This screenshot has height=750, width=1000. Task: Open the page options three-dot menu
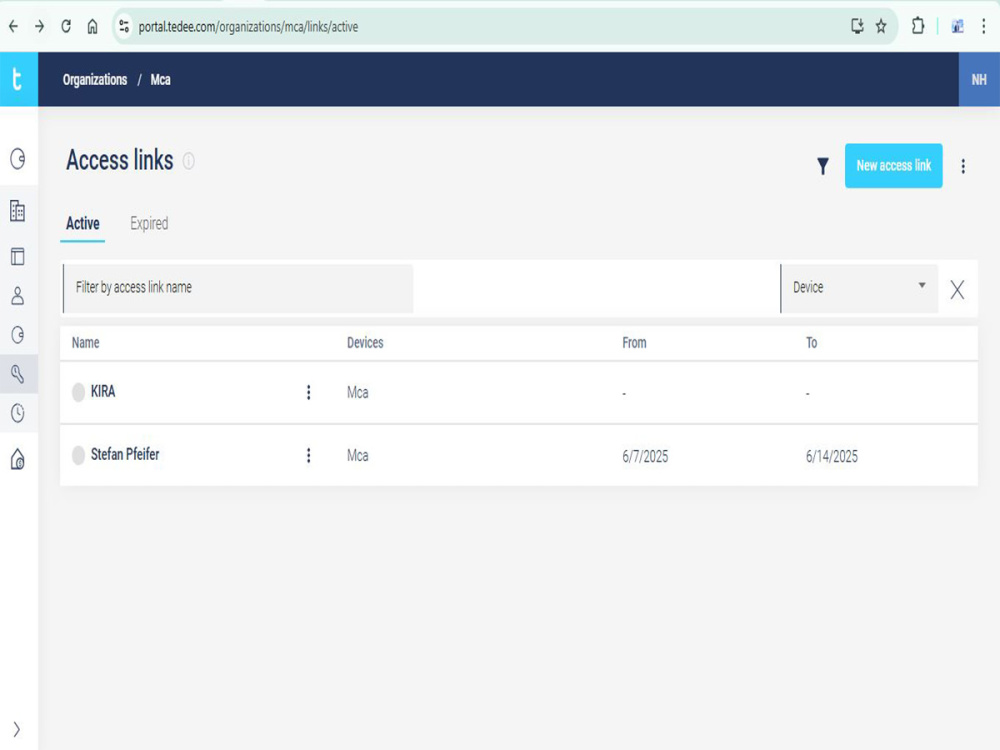pyautogui.click(x=963, y=166)
